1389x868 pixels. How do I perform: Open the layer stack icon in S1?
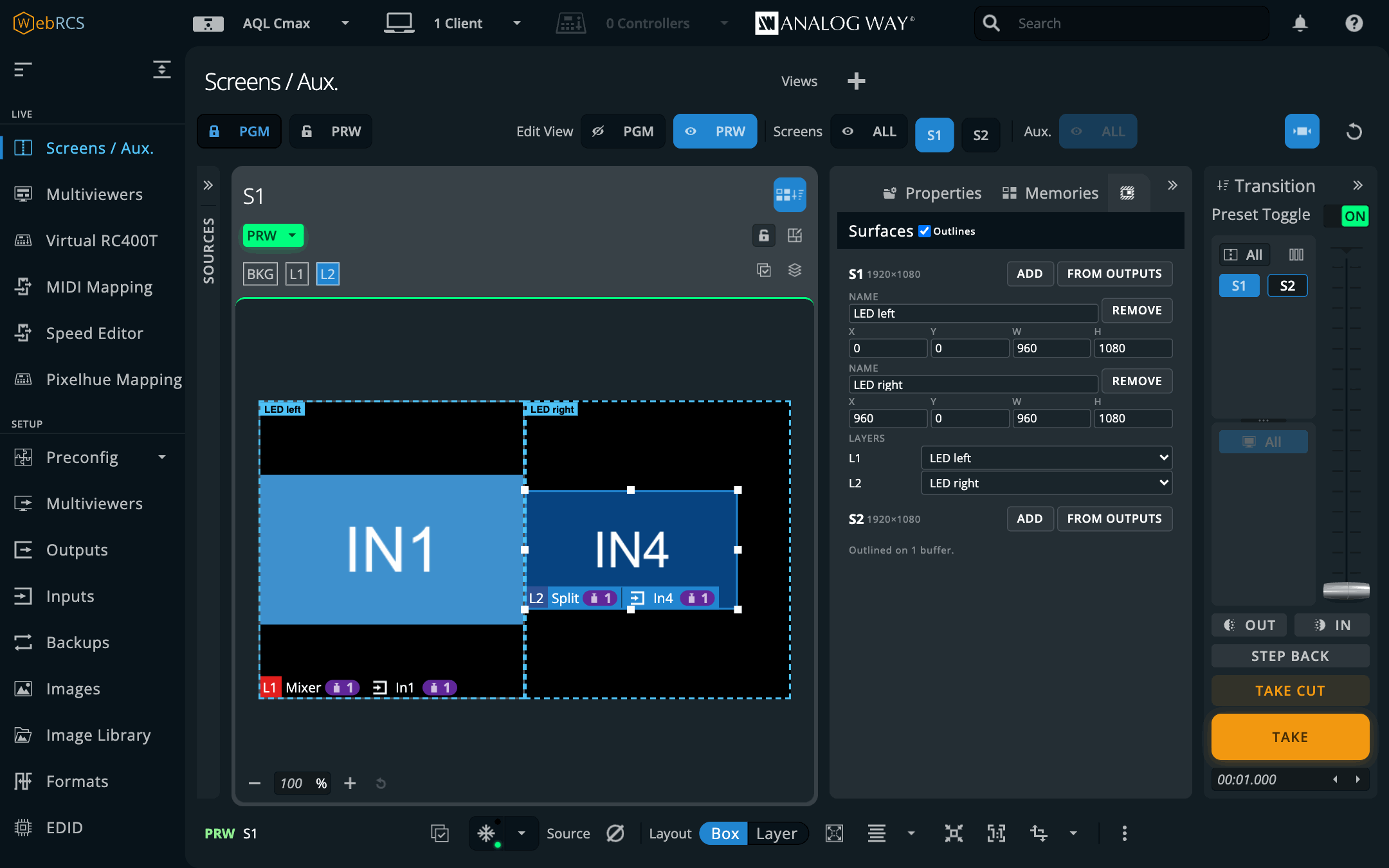tap(795, 270)
